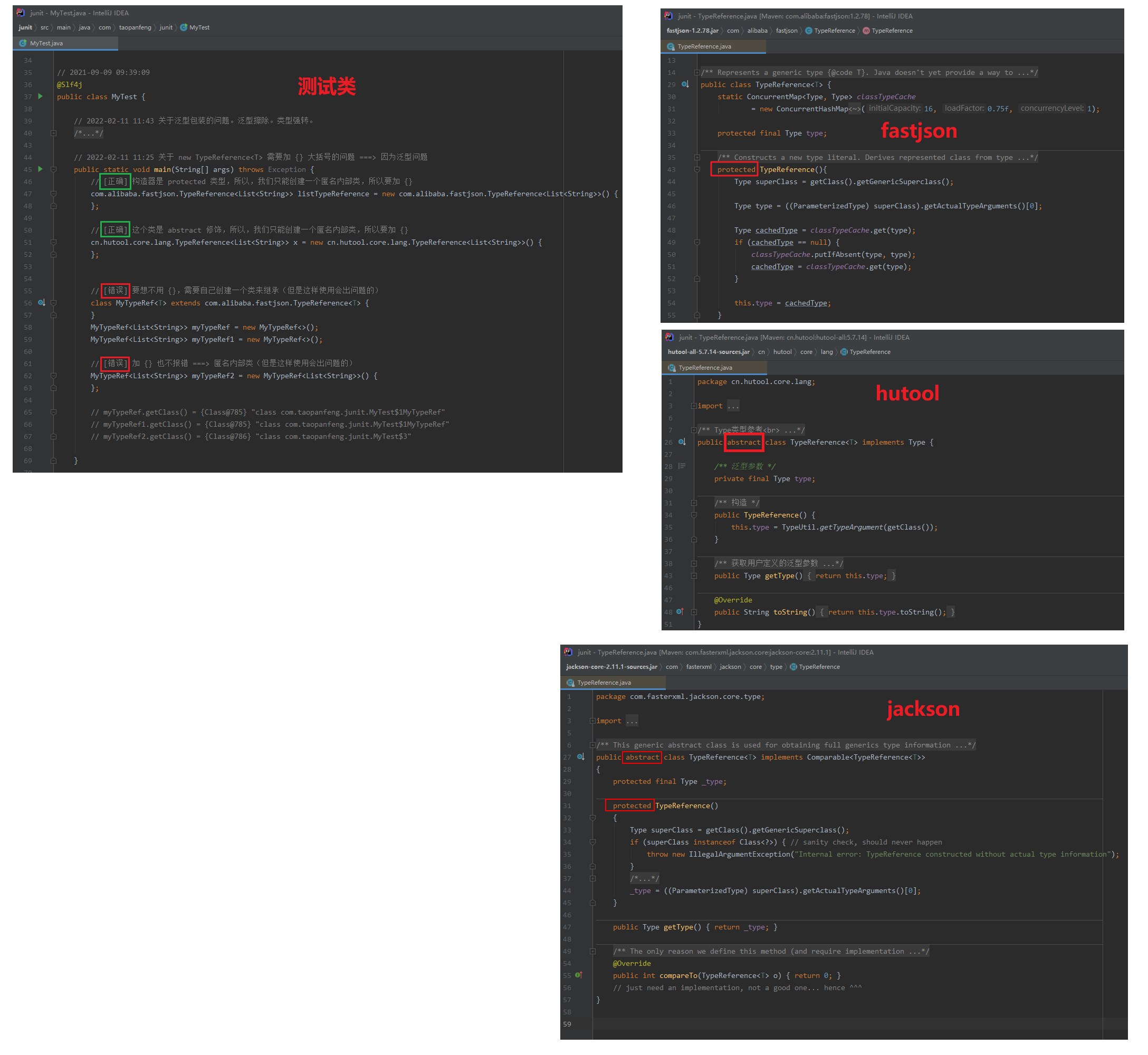Click 'IllegalArgumentException' in jackson constructor
Image resolution: width=1148 pixels, height=1055 pixels.
tap(739, 855)
